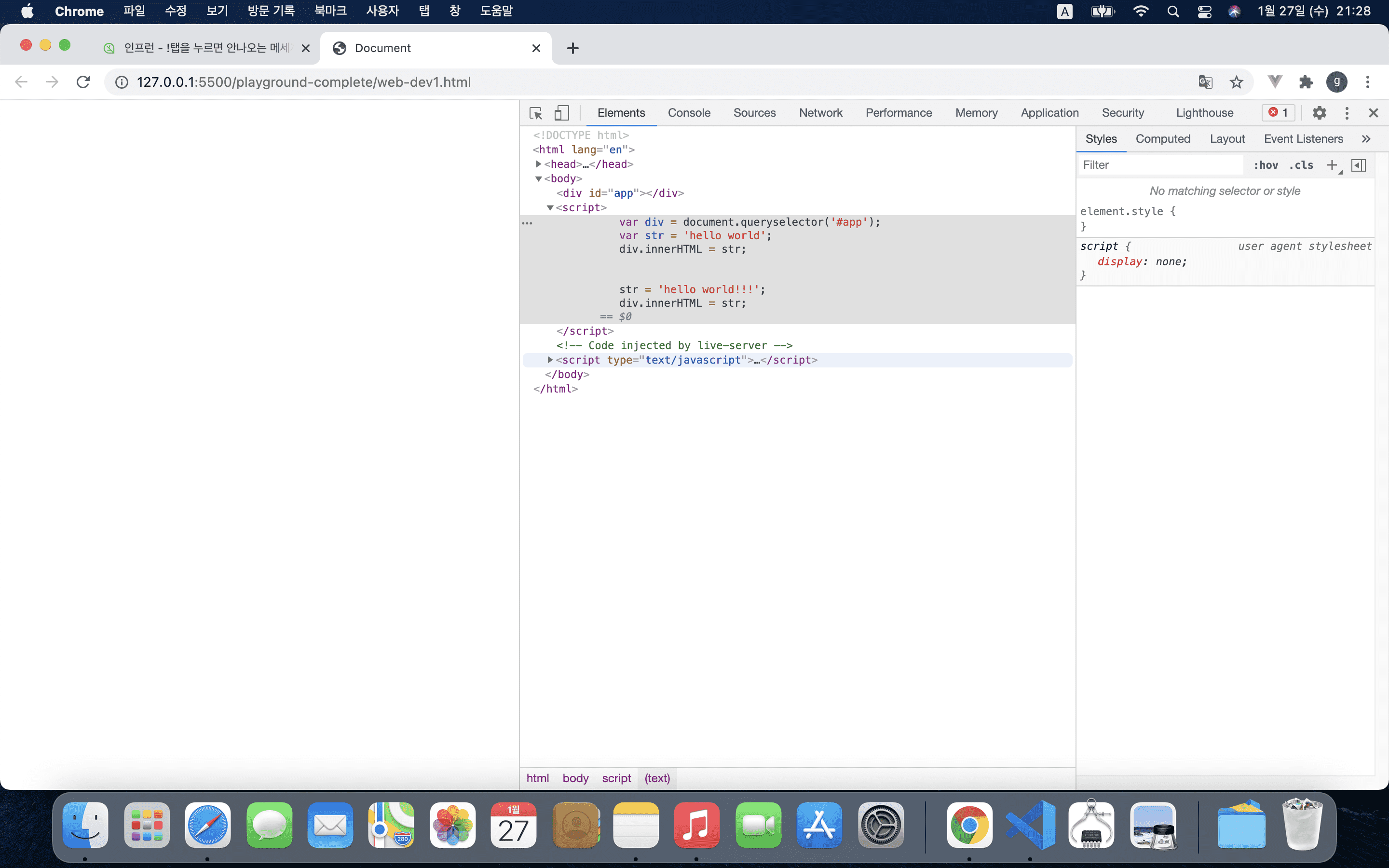Expand the script type="text/javascript" node
The height and width of the screenshot is (868, 1389).
[x=550, y=360]
